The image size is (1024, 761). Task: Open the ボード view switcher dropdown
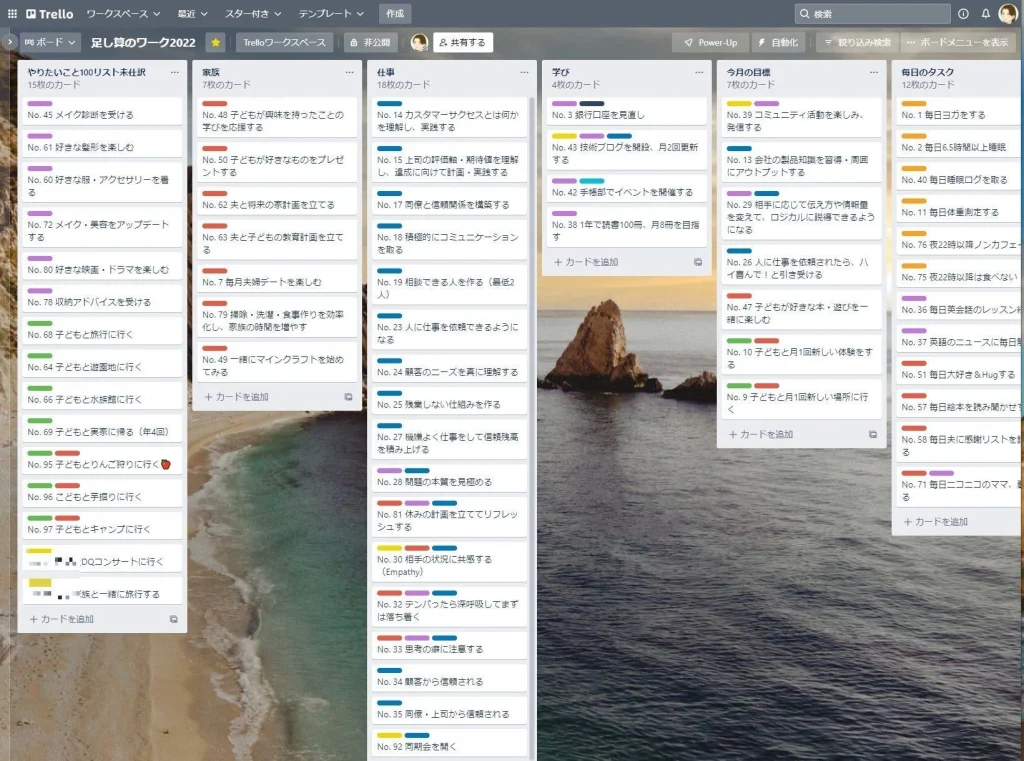point(51,43)
